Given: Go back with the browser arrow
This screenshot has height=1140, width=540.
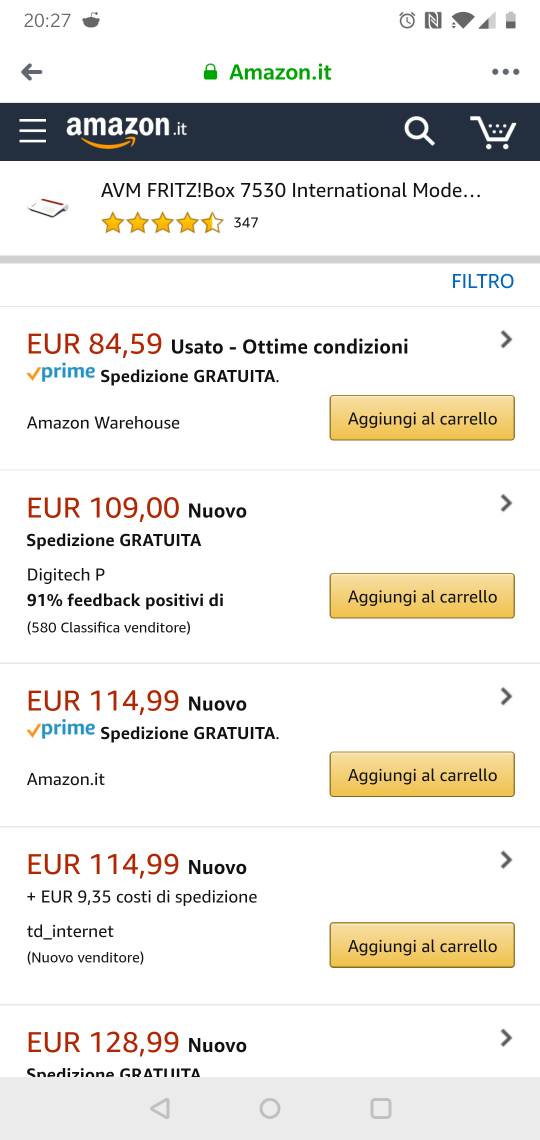Looking at the screenshot, I should click(x=32, y=71).
